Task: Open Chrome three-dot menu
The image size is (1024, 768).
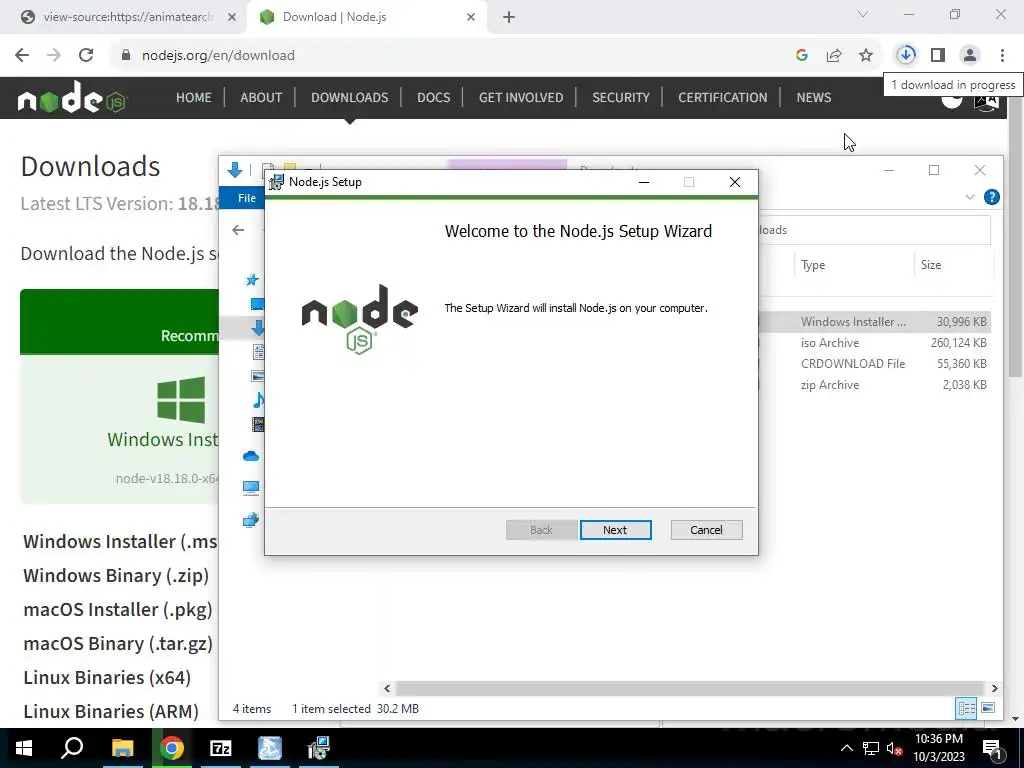Action: click(x=1002, y=56)
